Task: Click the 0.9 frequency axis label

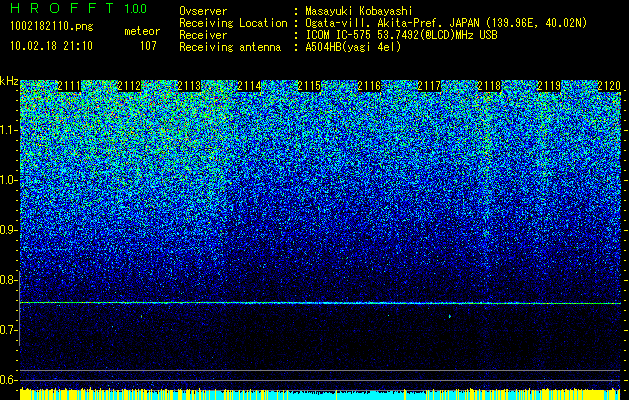Action: (8, 230)
